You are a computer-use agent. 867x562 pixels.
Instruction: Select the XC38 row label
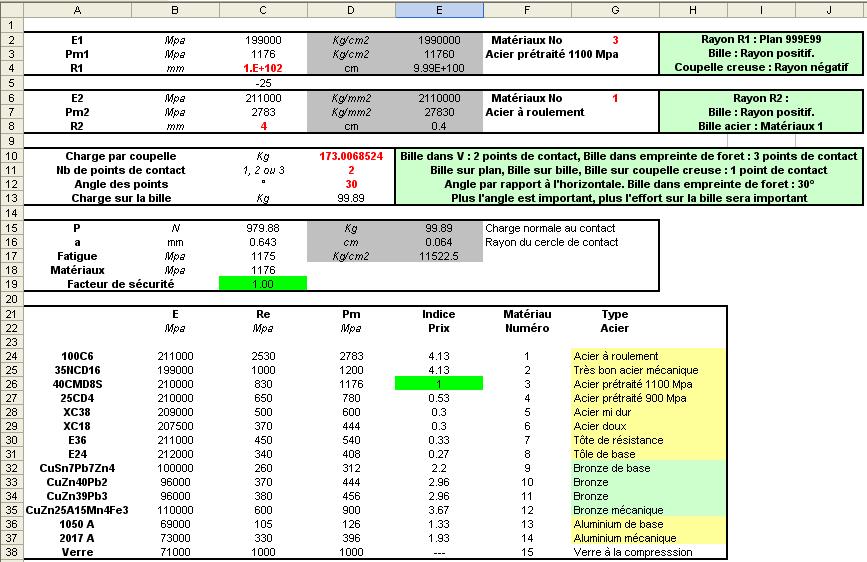pos(77,412)
